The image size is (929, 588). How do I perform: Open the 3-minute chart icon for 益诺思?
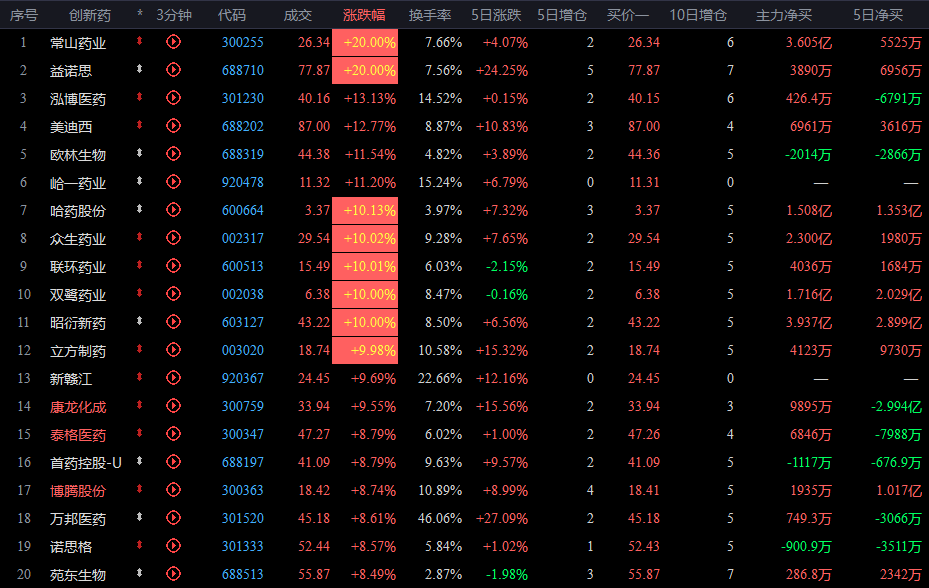tap(173, 70)
